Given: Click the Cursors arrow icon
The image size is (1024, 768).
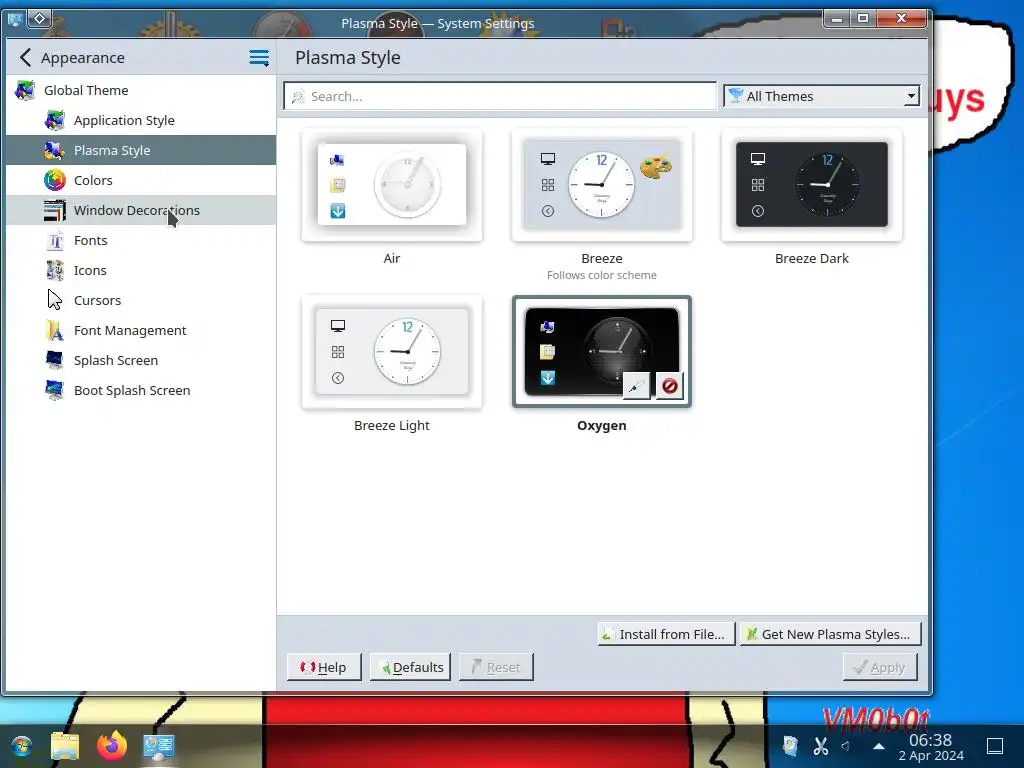Looking at the screenshot, I should point(55,300).
